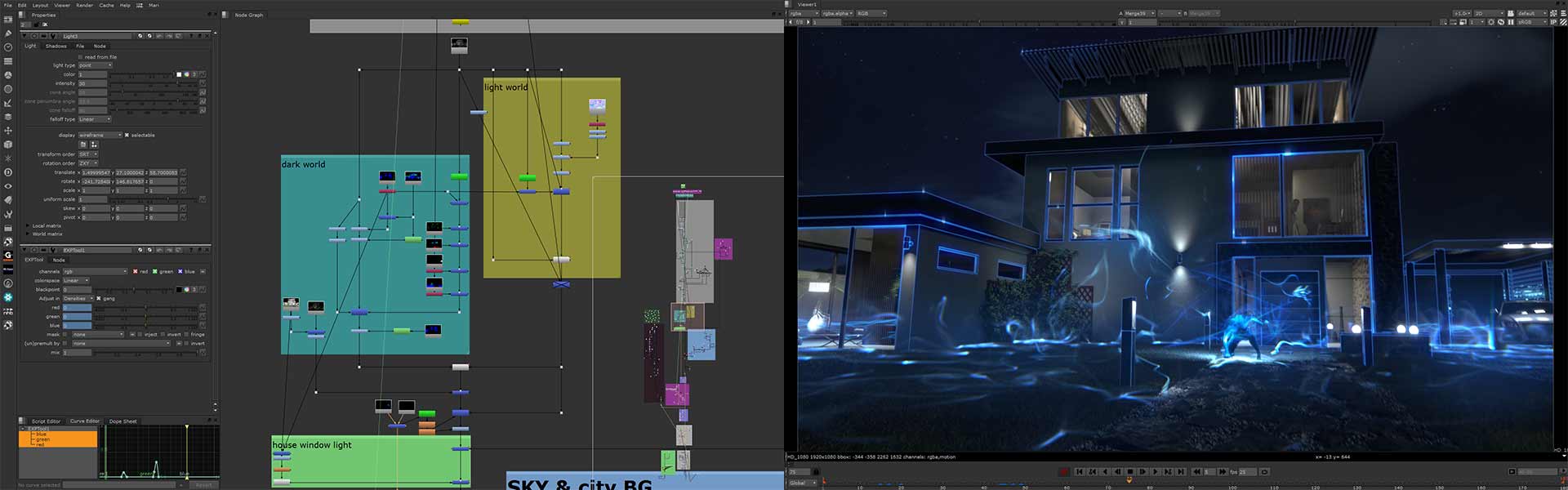The height and width of the screenshot is (490, 1568).
Task: Open the Transform nodes move icon
Action: [8, 131]
